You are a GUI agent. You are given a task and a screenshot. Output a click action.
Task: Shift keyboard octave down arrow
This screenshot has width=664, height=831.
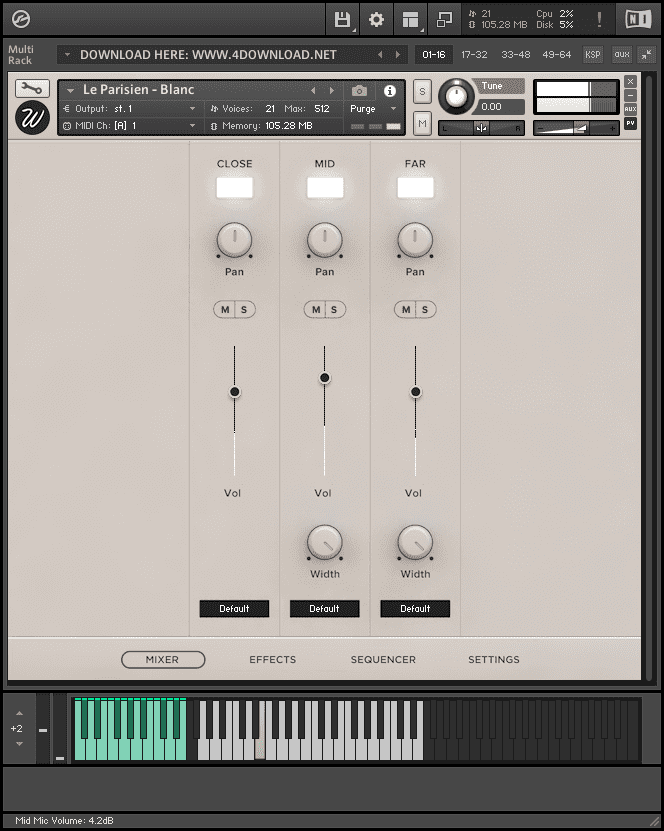tap(20, 744)
